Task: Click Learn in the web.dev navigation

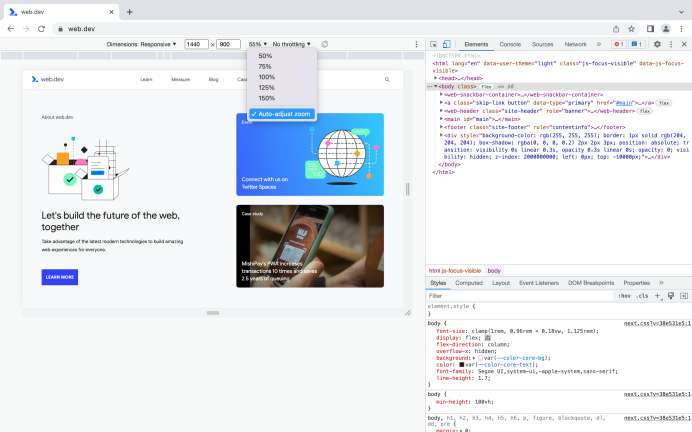Action: coord(146,79)
